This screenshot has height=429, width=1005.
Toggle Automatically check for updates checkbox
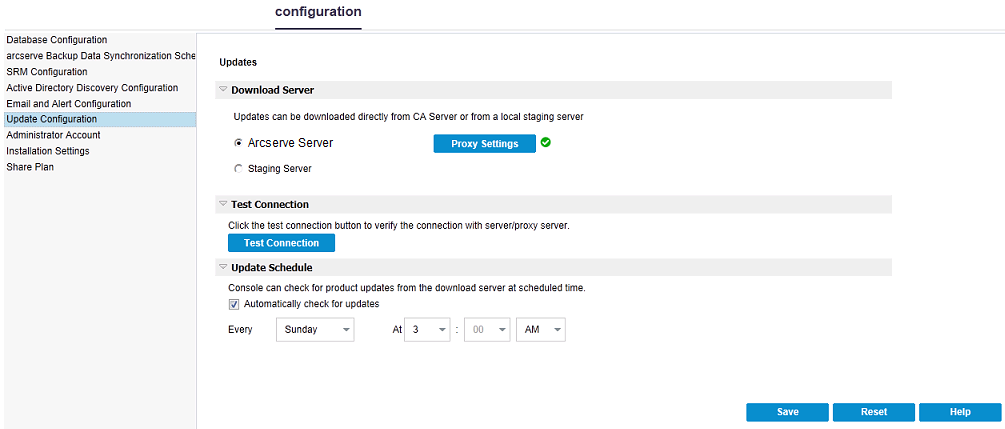click(235, 304)
